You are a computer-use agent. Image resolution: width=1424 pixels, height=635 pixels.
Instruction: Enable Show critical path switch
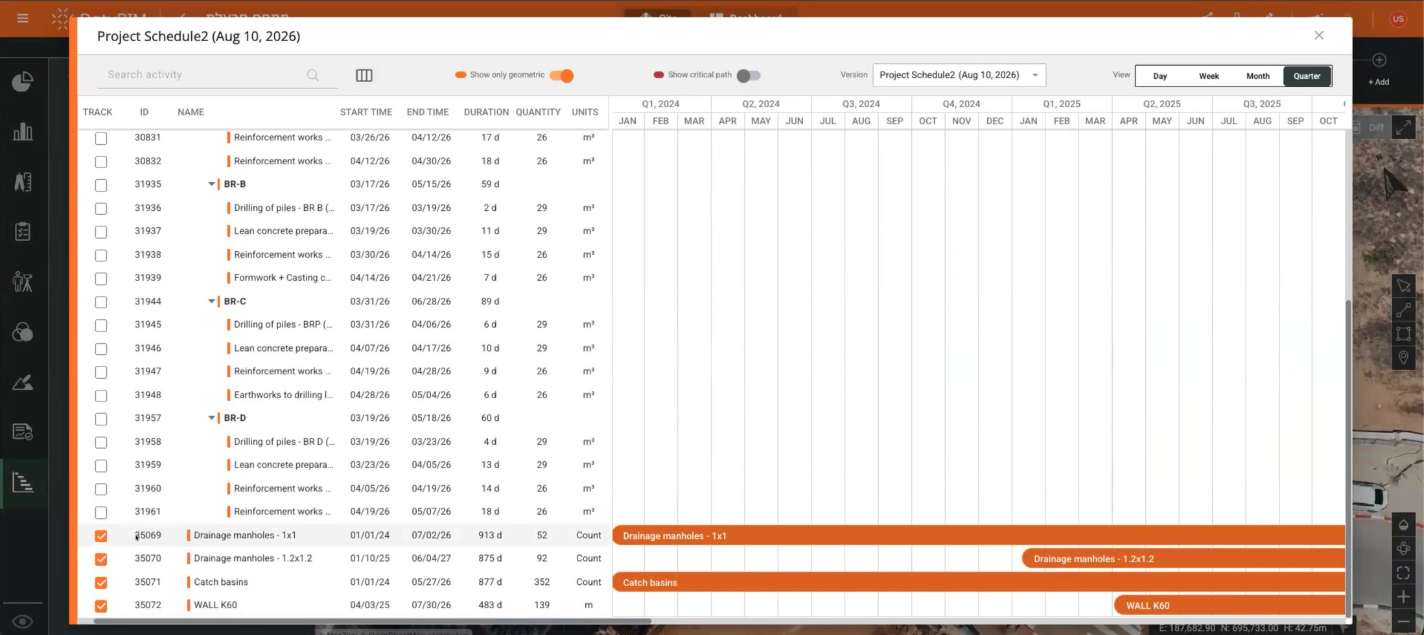pos(749,76)
